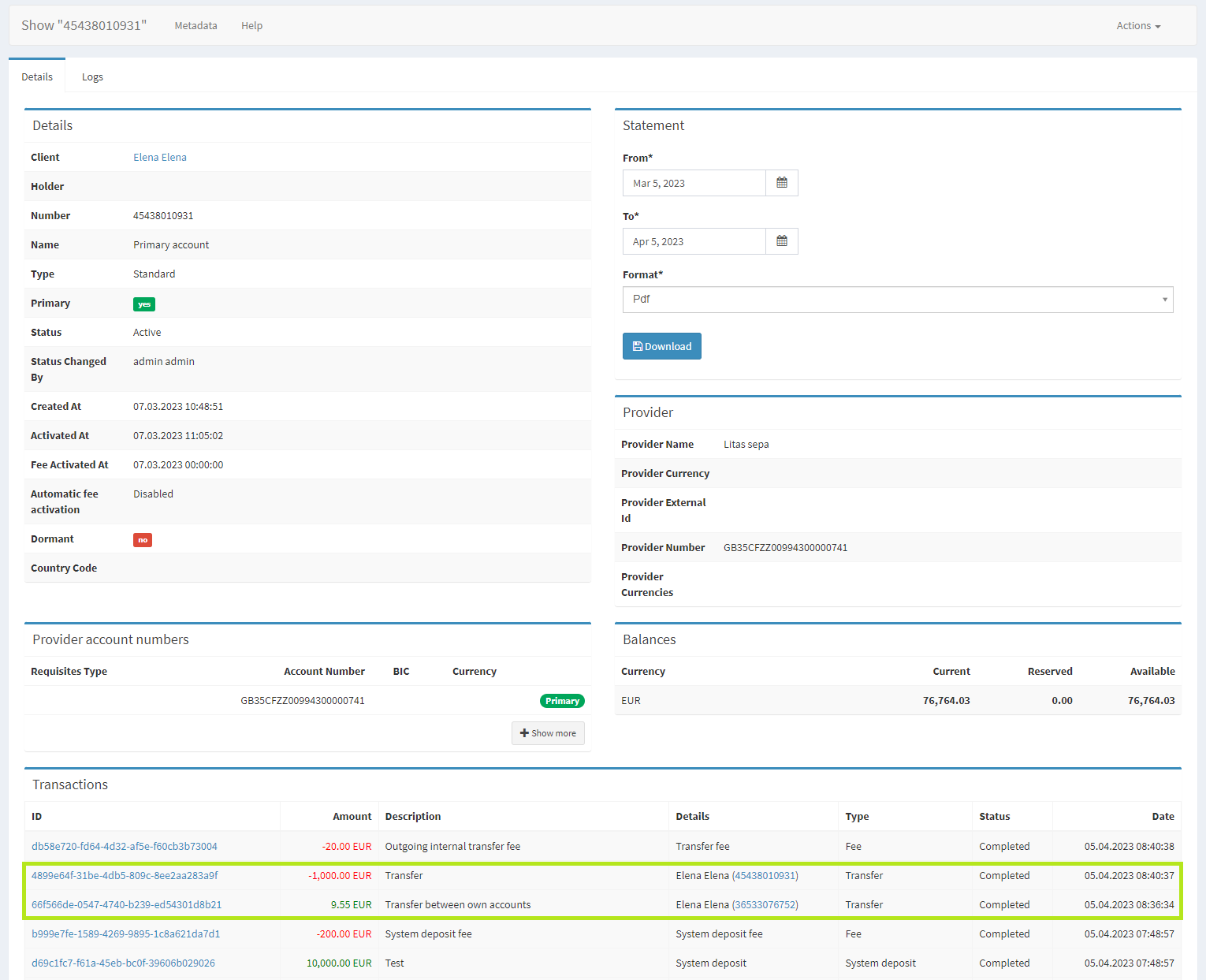Open account 36533076752 link in Details column

point(765,905)
